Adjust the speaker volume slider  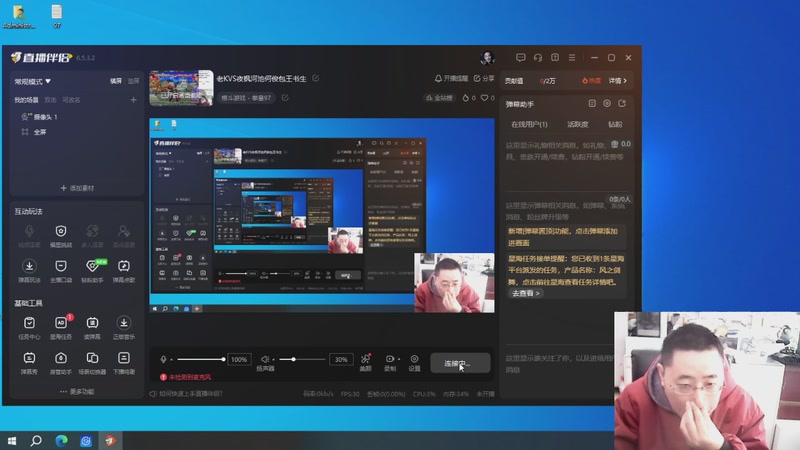302,360
